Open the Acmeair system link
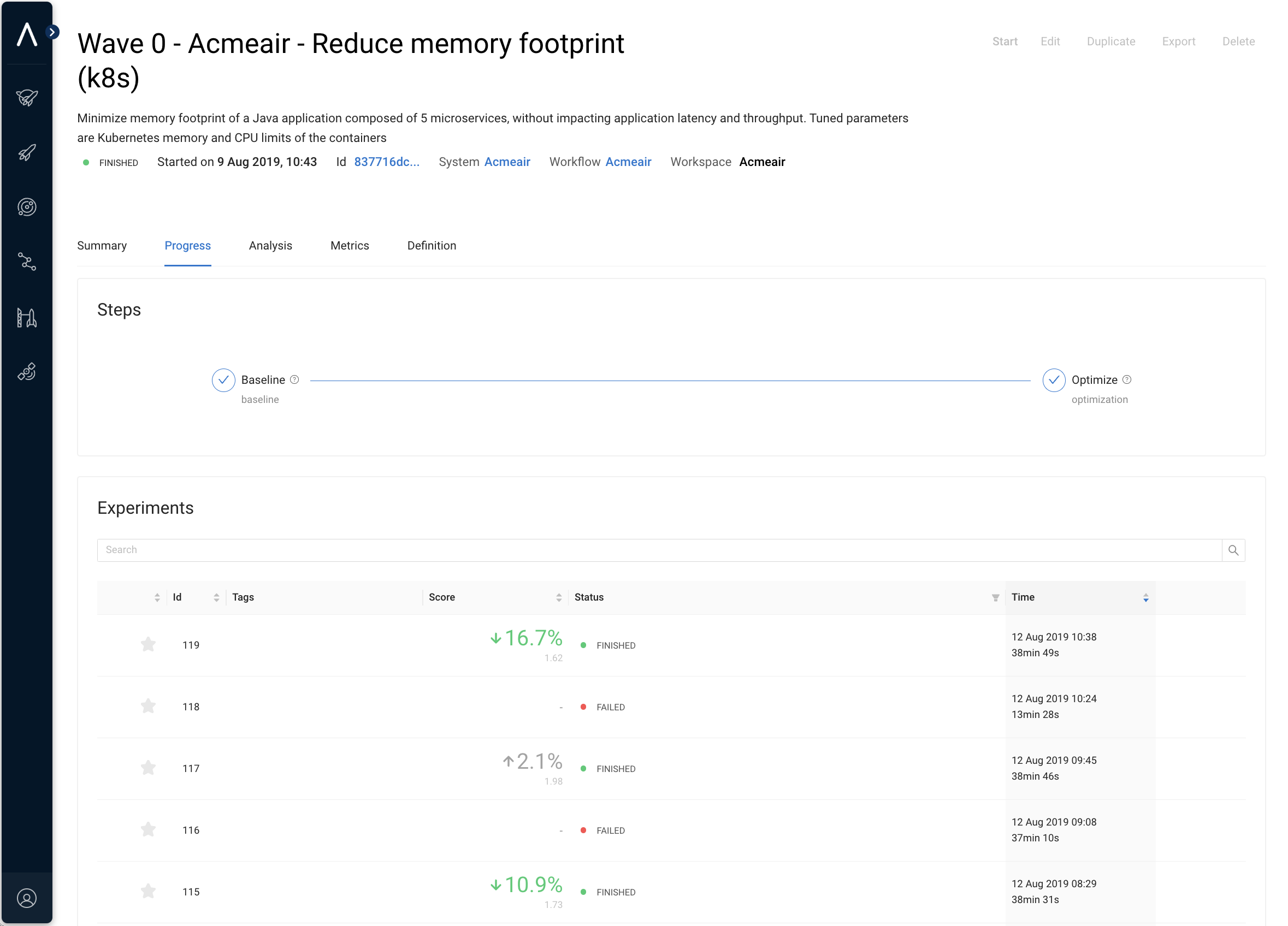The width and height of the screenshot is (1288, 926). pos(506,162)
